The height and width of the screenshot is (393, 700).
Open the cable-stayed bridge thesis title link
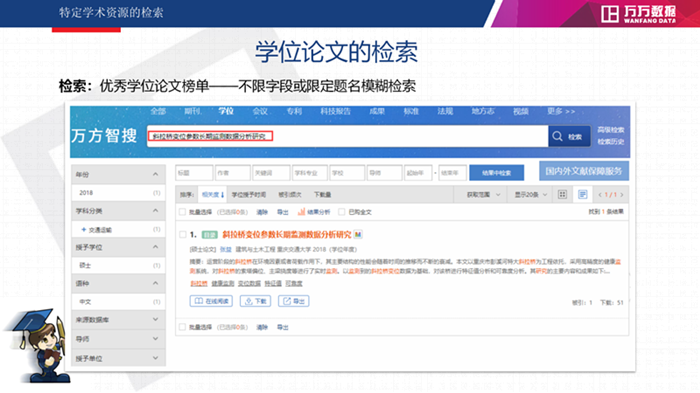pos(287,234)
